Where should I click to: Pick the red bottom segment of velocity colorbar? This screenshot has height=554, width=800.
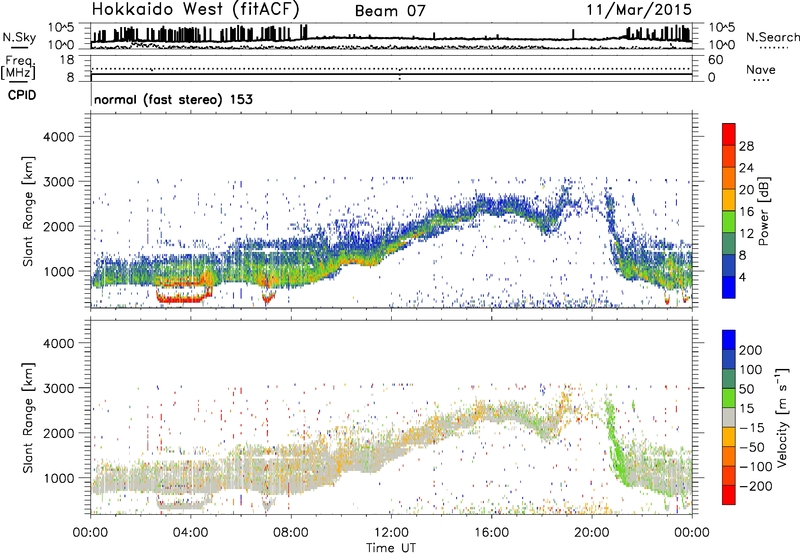[729, 495]
